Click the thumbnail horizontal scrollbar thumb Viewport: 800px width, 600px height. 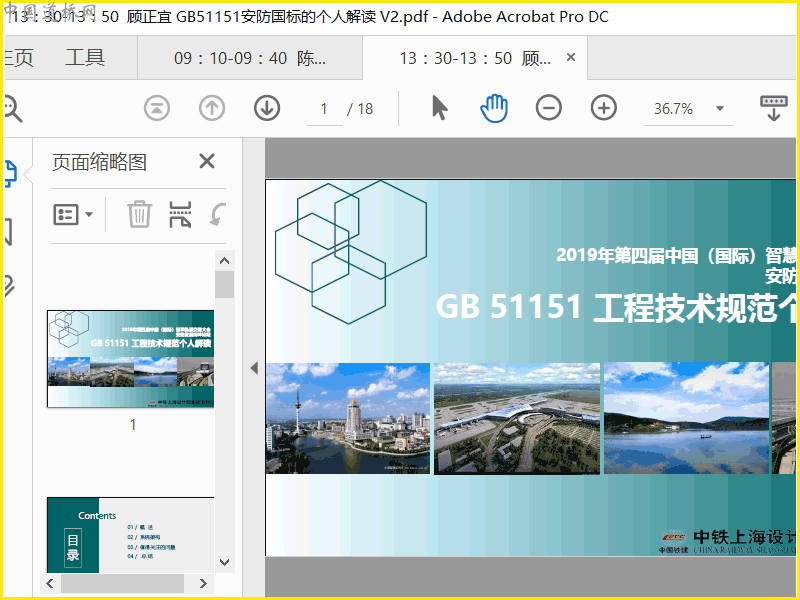point(122,583)
